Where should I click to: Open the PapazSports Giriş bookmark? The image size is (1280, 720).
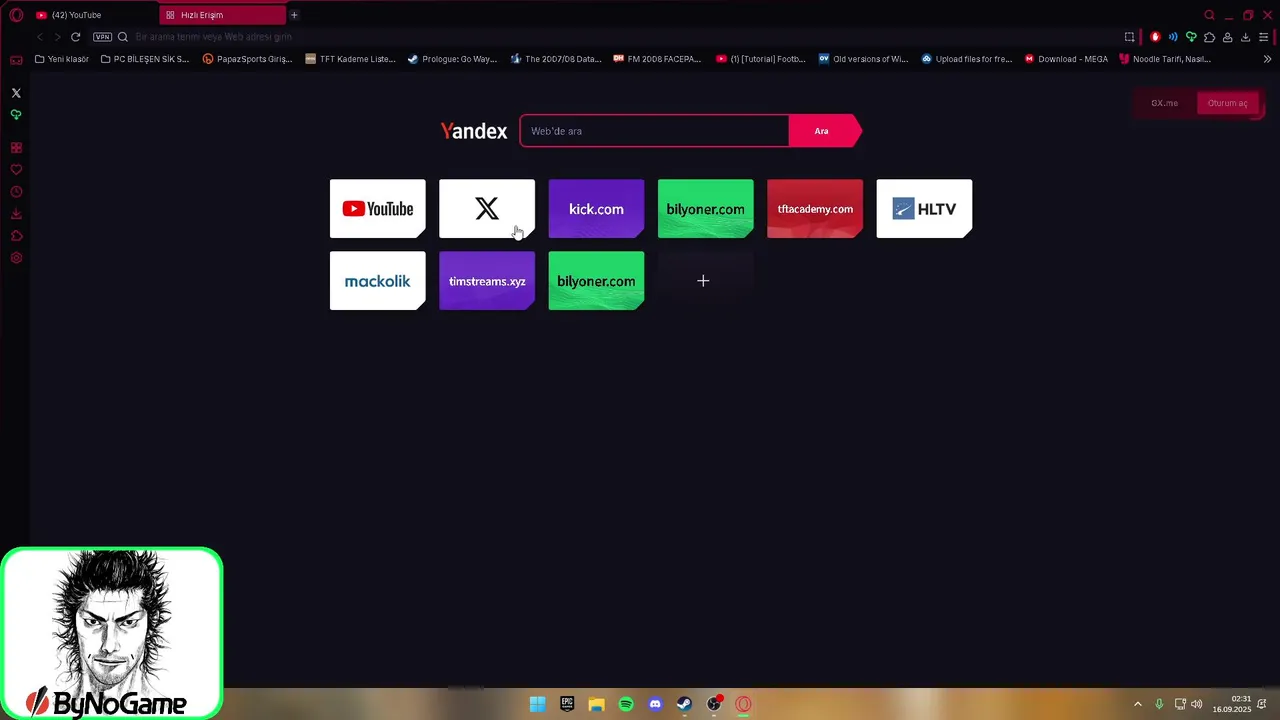[247, 59]
